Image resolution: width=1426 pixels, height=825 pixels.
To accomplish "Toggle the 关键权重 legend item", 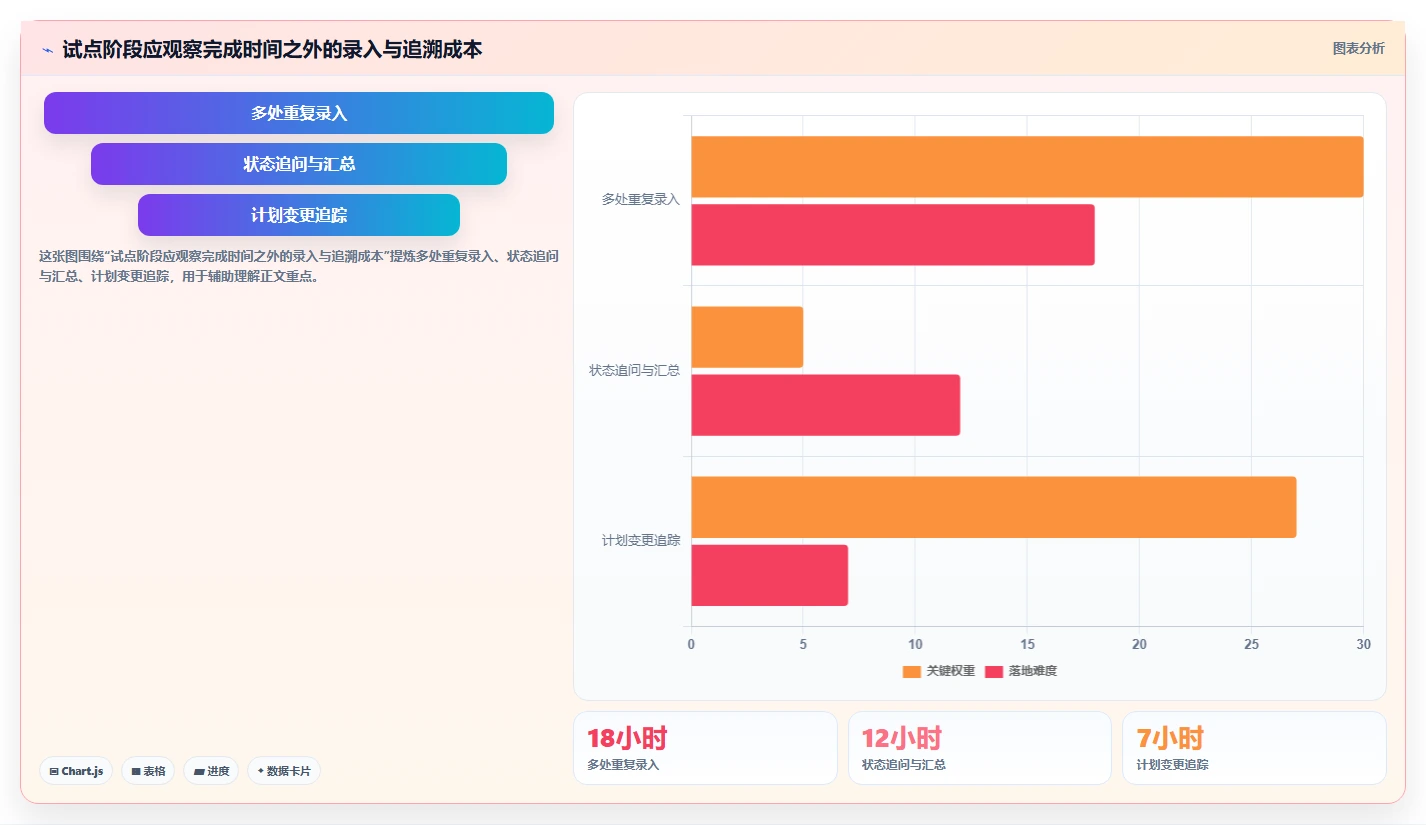I will click(x=938, y=671).
